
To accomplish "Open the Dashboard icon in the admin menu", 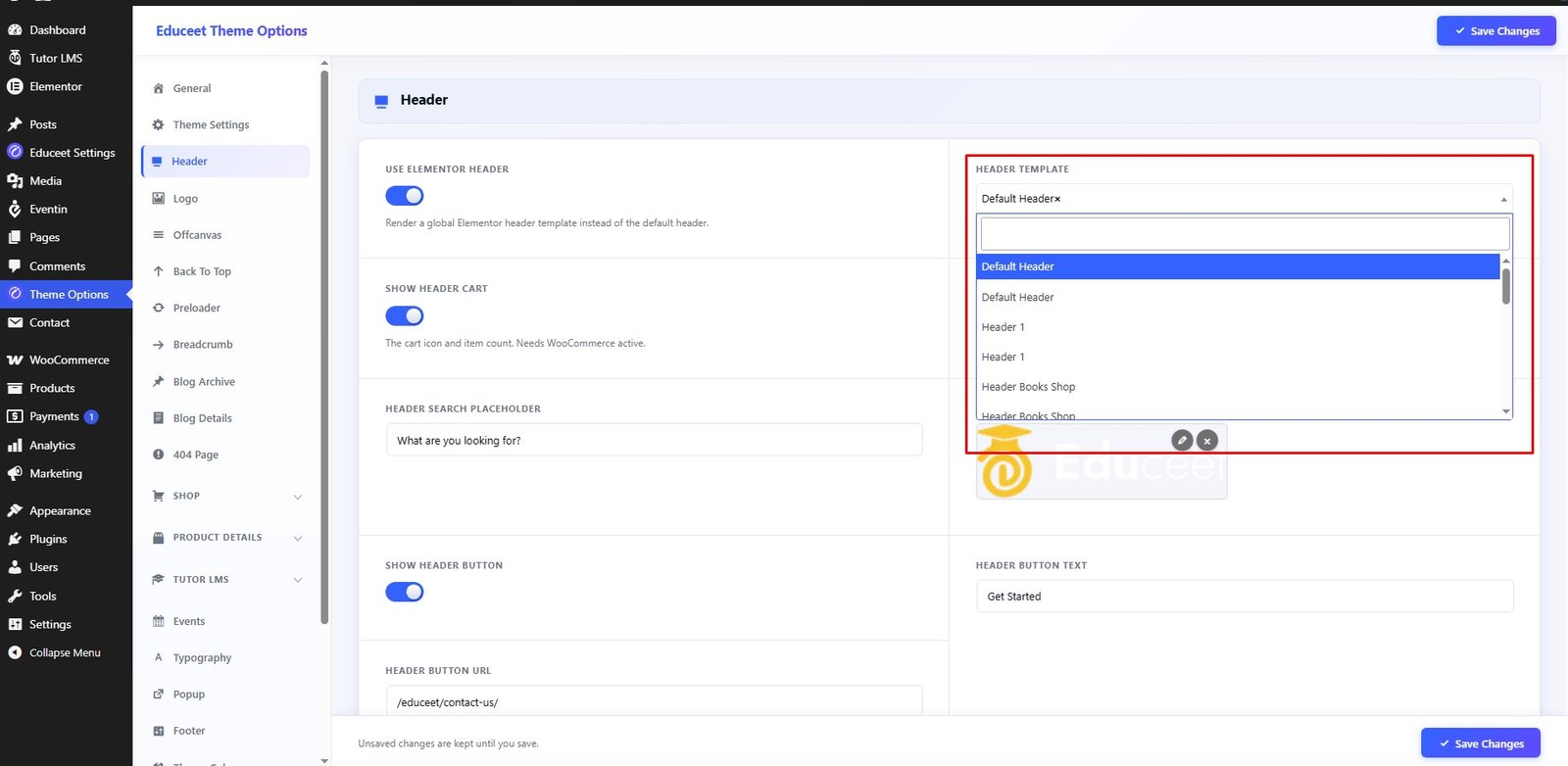I will [15, 30].
